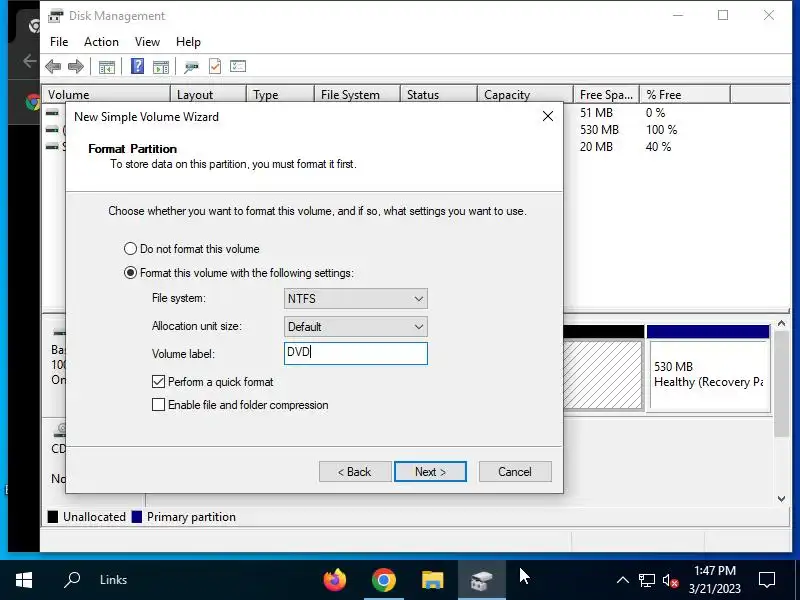Click the % Free column header

685,94
